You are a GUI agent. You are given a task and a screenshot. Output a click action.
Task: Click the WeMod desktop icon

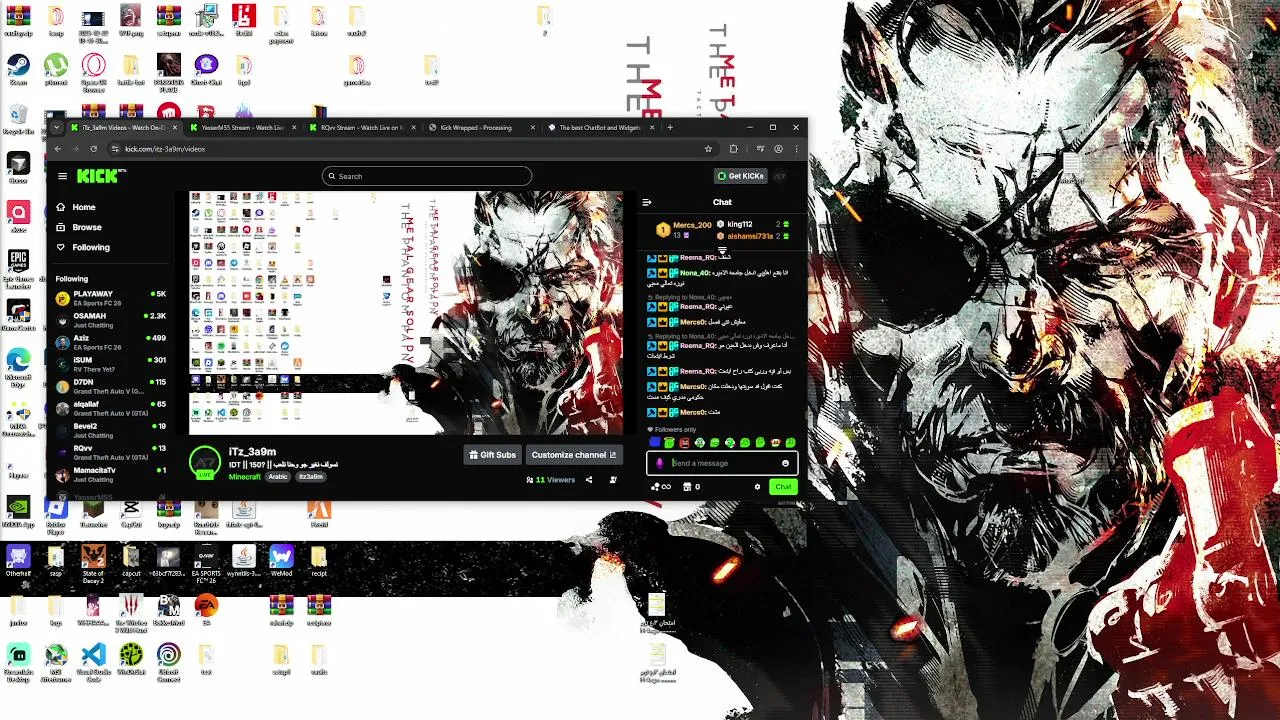[281, 560]
